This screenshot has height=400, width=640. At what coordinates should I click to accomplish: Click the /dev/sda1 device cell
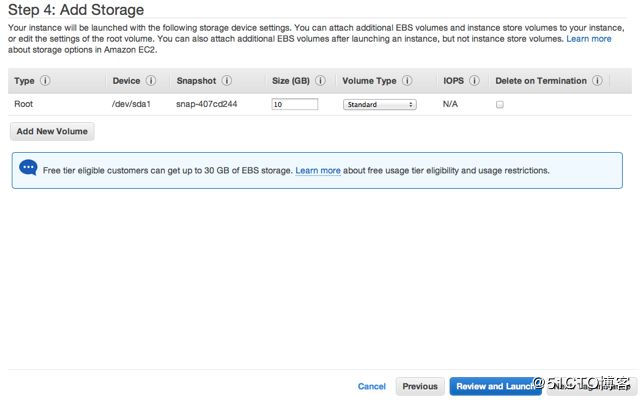tap(133, 104)
